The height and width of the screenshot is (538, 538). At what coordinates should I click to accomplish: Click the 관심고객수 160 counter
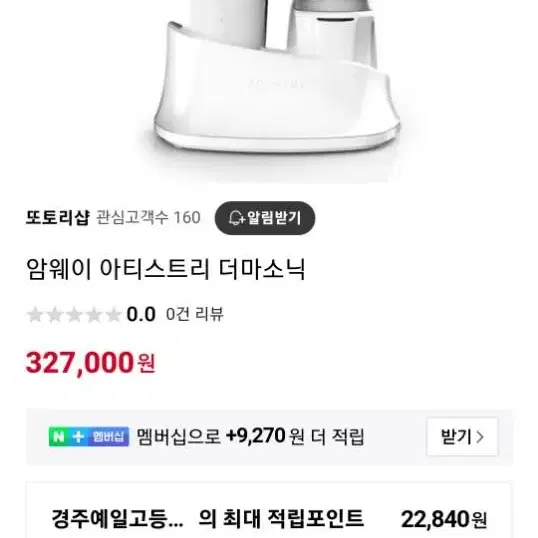148,218
